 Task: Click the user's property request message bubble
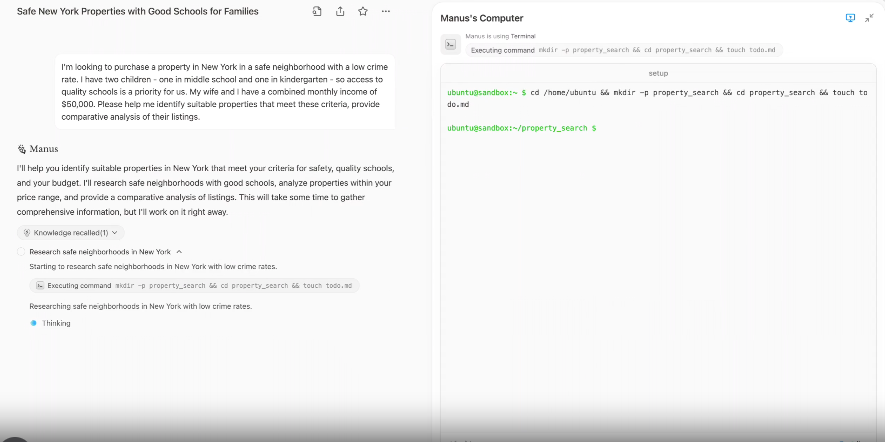click(225, 92)
